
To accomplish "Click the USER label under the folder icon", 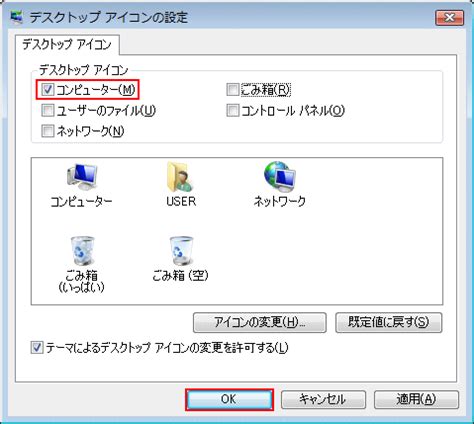I will (x=181, y=201).
